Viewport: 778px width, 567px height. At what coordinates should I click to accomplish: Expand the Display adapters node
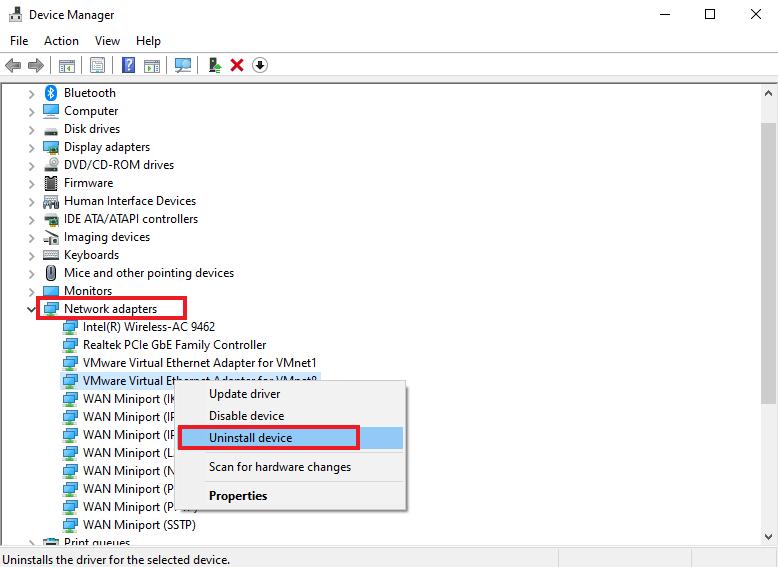31,147
